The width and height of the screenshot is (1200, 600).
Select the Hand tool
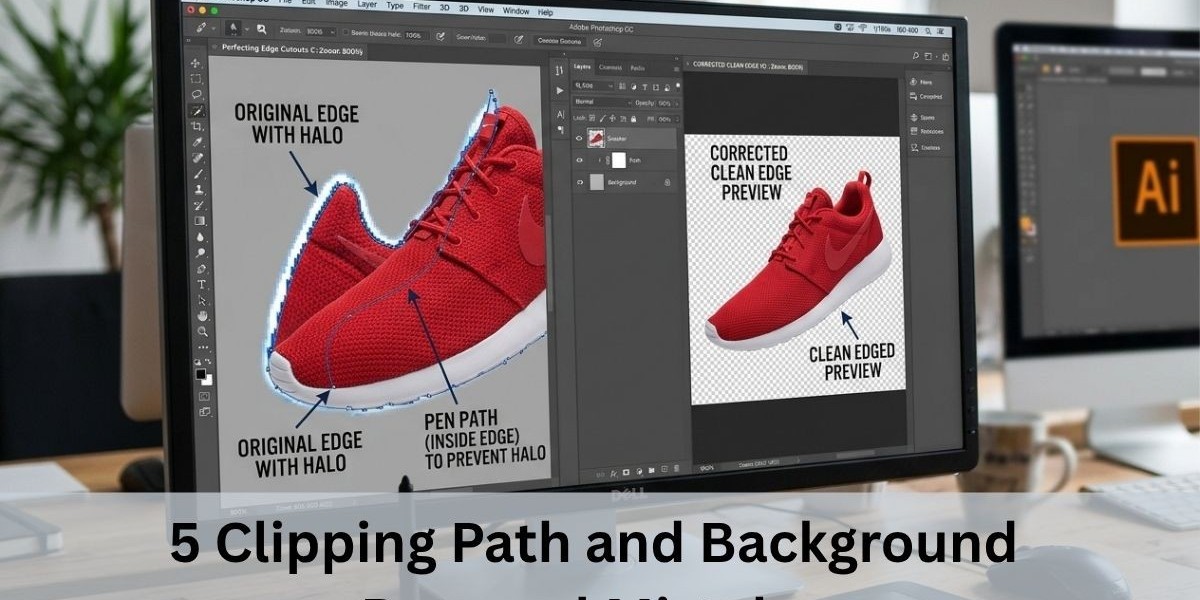pos(203,315)
